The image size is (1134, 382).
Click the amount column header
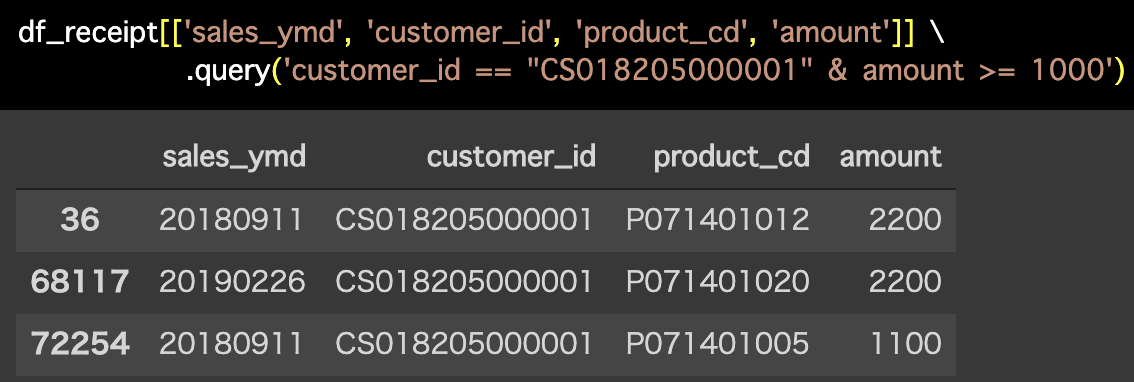click(x=890, y=156)
